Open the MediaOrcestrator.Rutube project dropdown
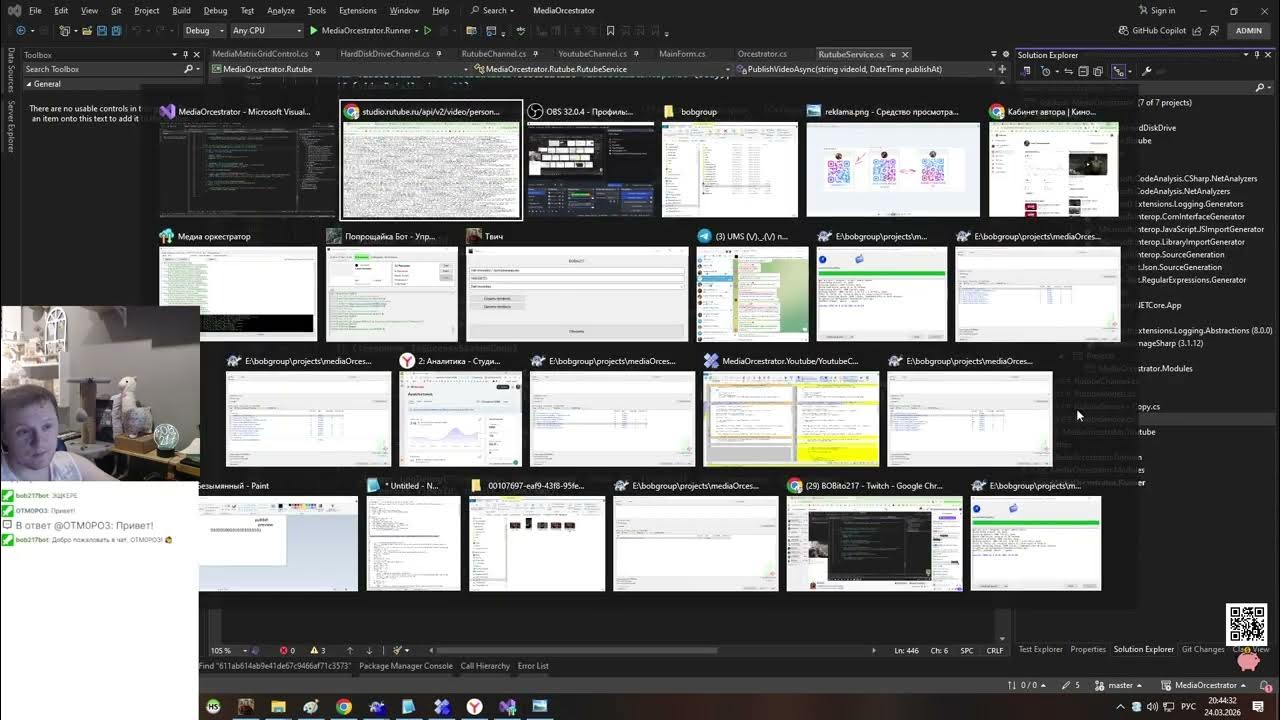The height and width of the screenshot is (720, 1280). (339, 69)
